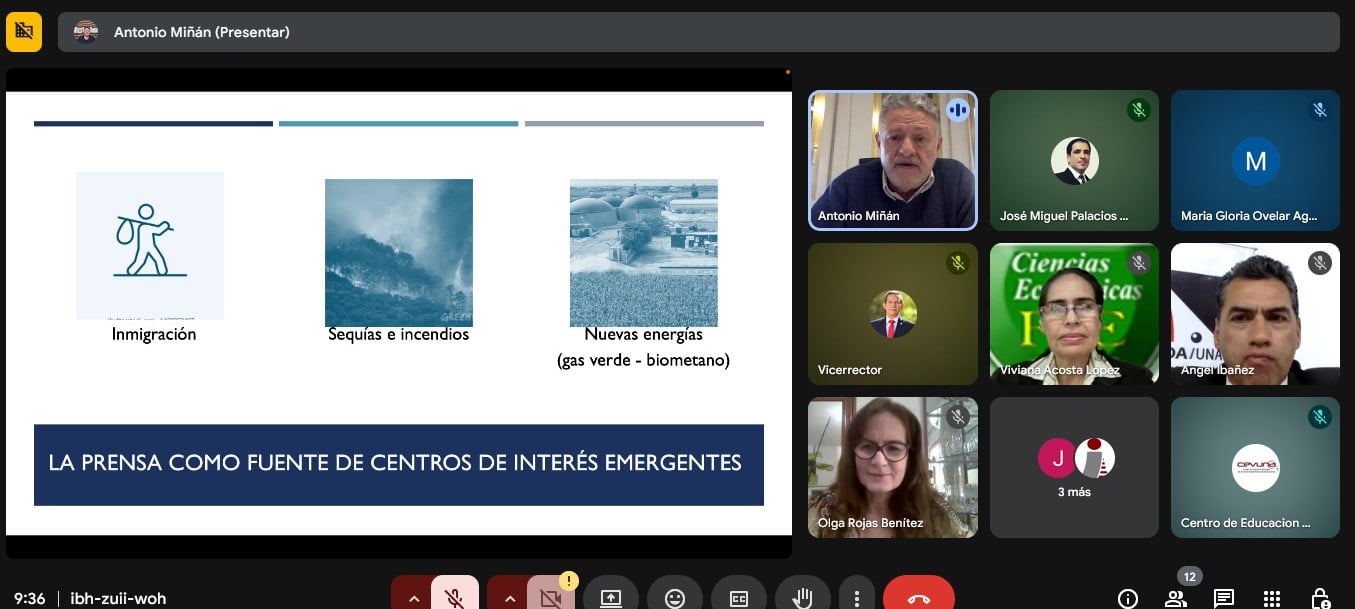The width and height of the screenshot is (1355, 609).
Task: Click the present screen icon
Action: click(610, 598)
